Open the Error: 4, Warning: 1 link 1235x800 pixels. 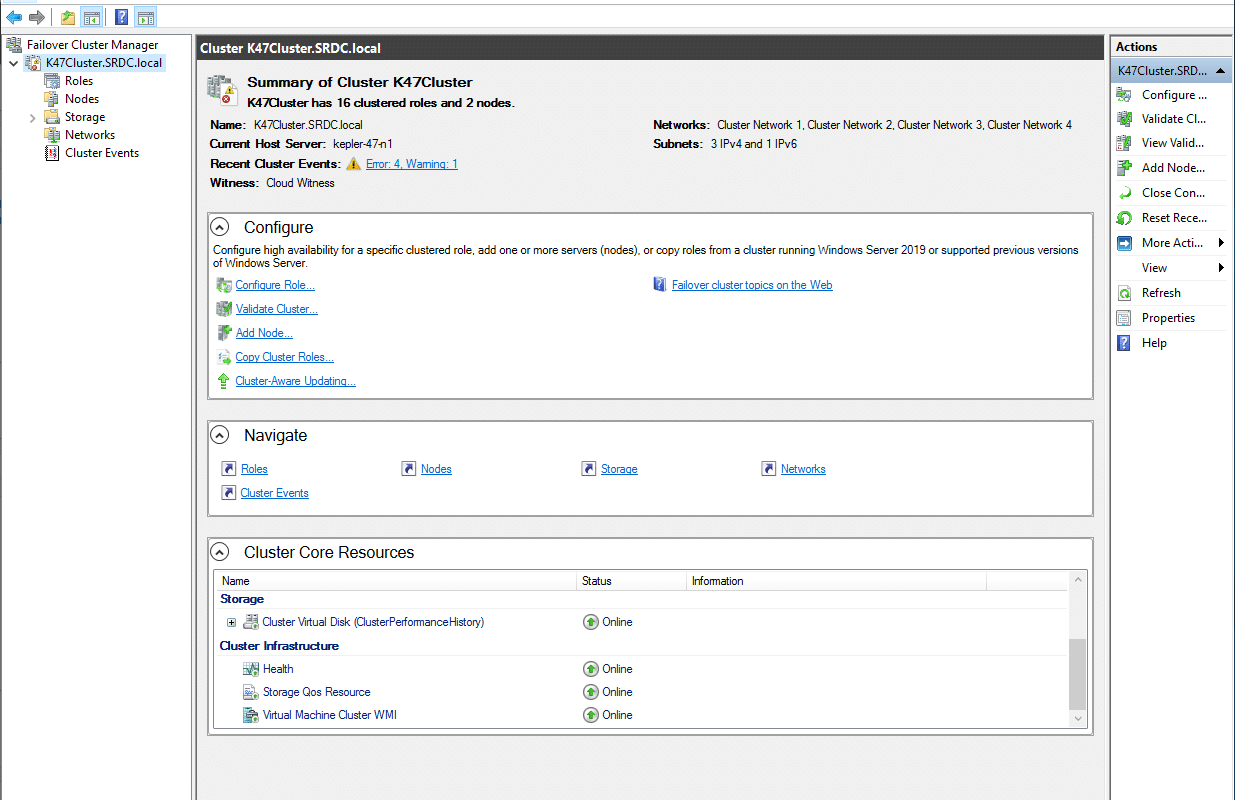[x=412, y=164]
